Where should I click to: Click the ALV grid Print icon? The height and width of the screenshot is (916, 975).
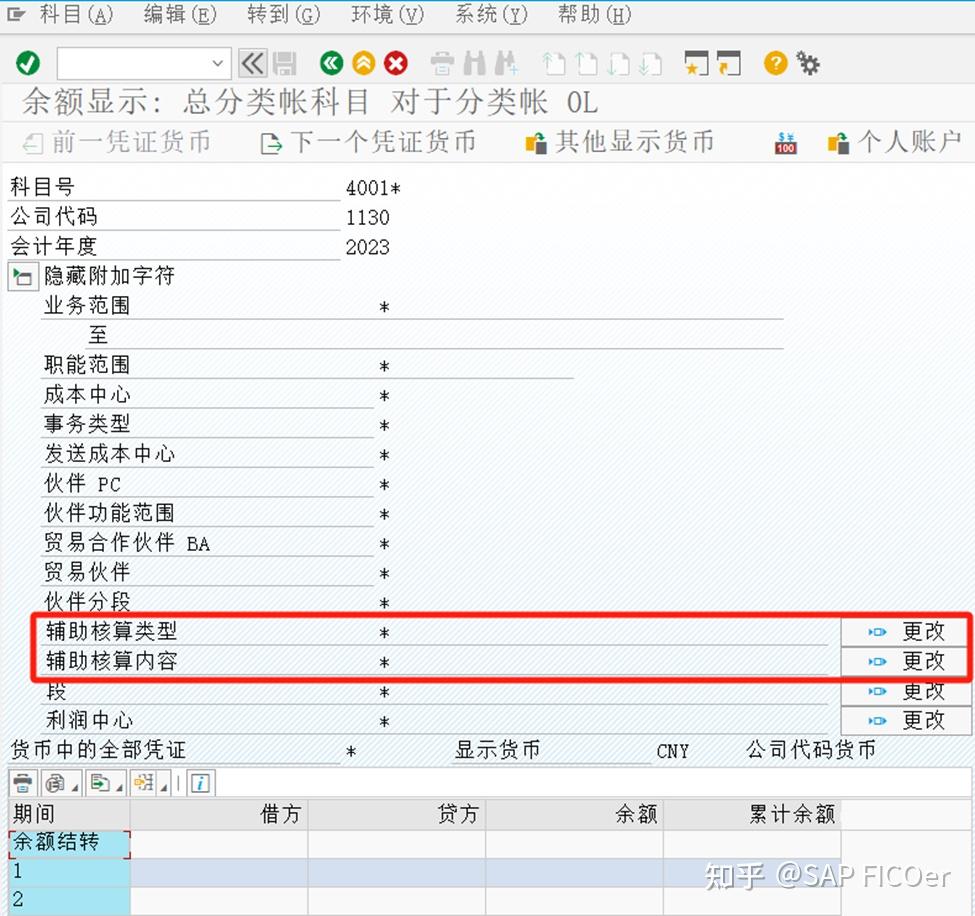click(x=23, y=783)
